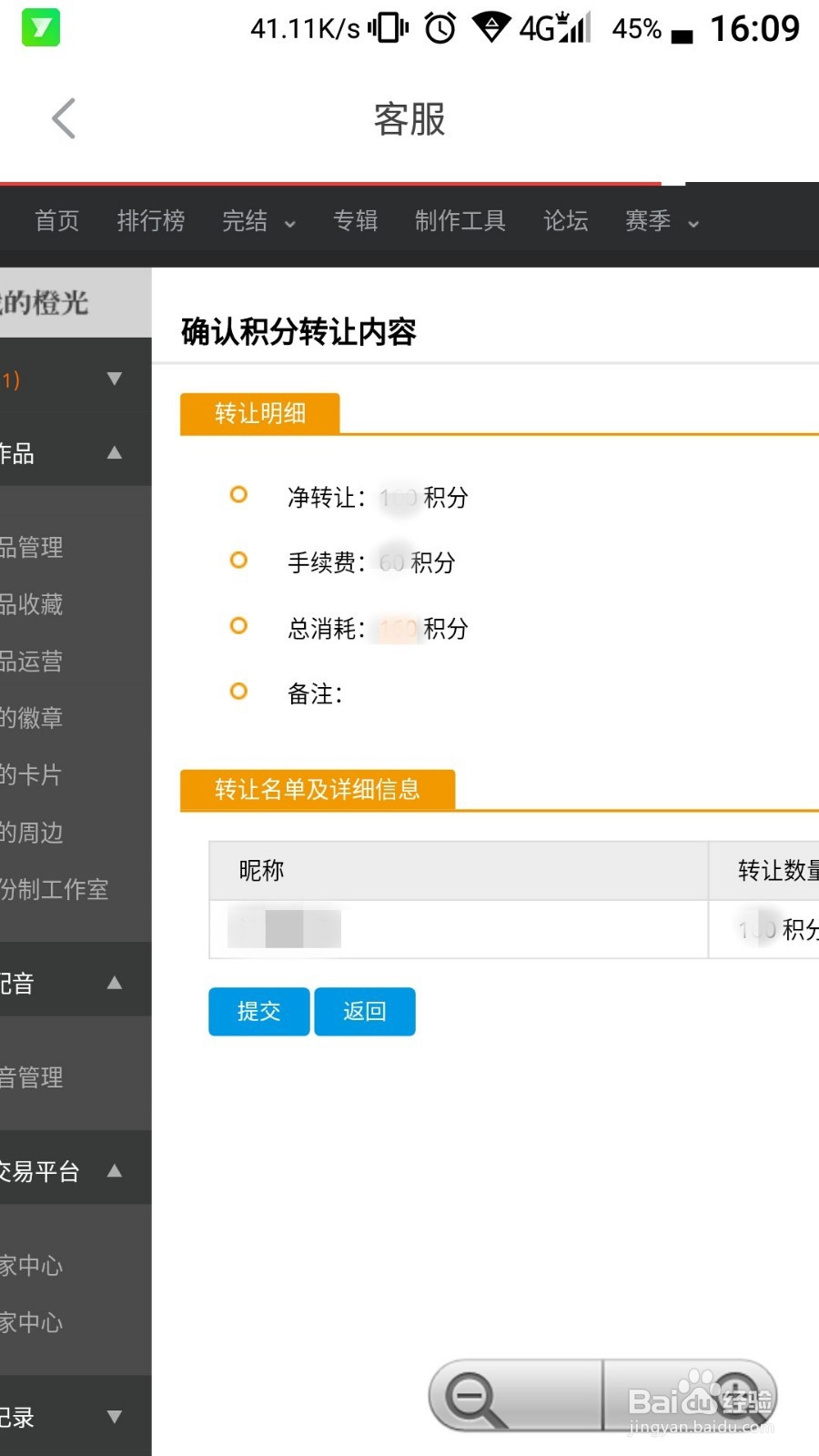Viewport: 819px width, 1456px height.
Task: Tap the alarm clock status icon
Action: click(x=440, y=28)
